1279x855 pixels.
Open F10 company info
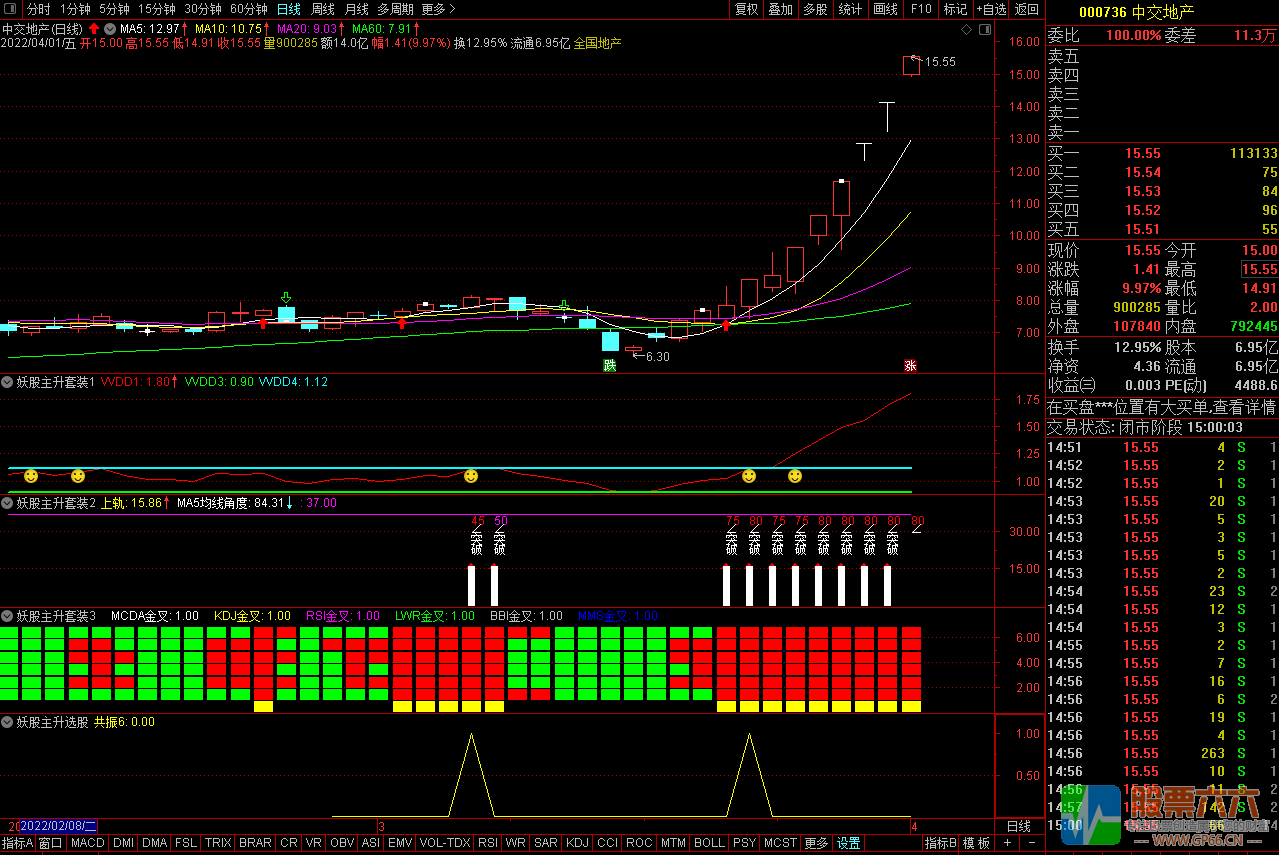coord(921,9)
